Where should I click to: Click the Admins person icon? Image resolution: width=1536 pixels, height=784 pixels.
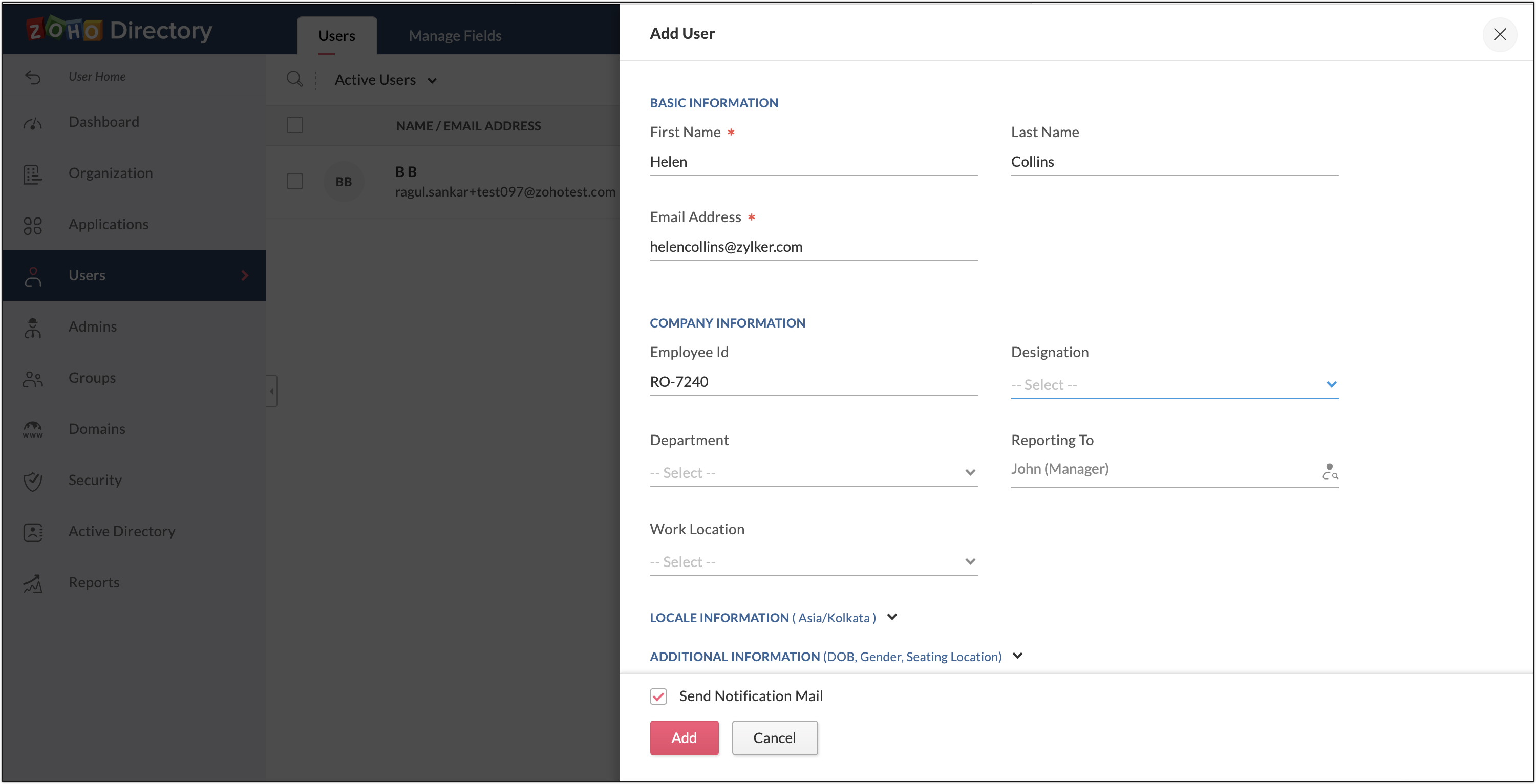(x=33, y=328)
